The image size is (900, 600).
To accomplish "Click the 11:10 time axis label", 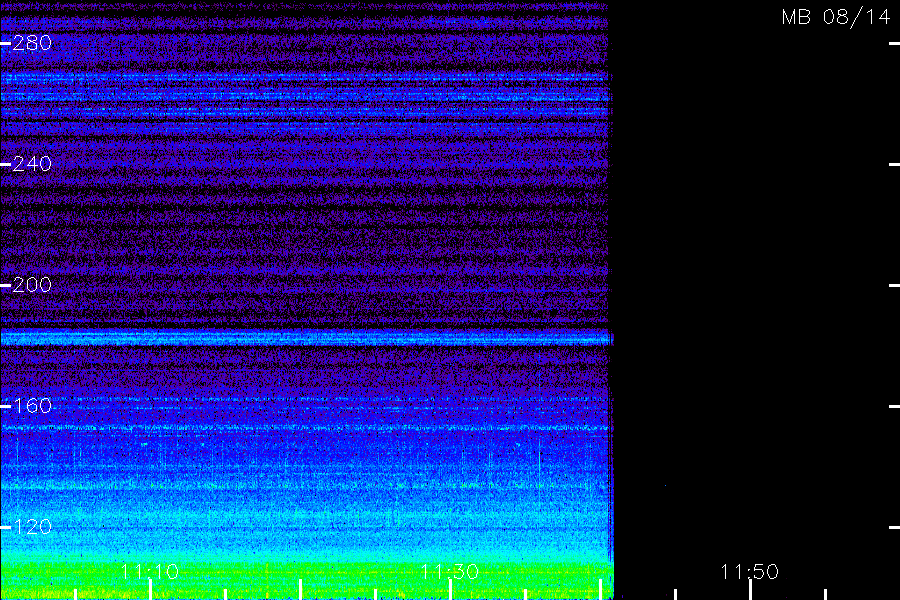I will coord(150,571).
